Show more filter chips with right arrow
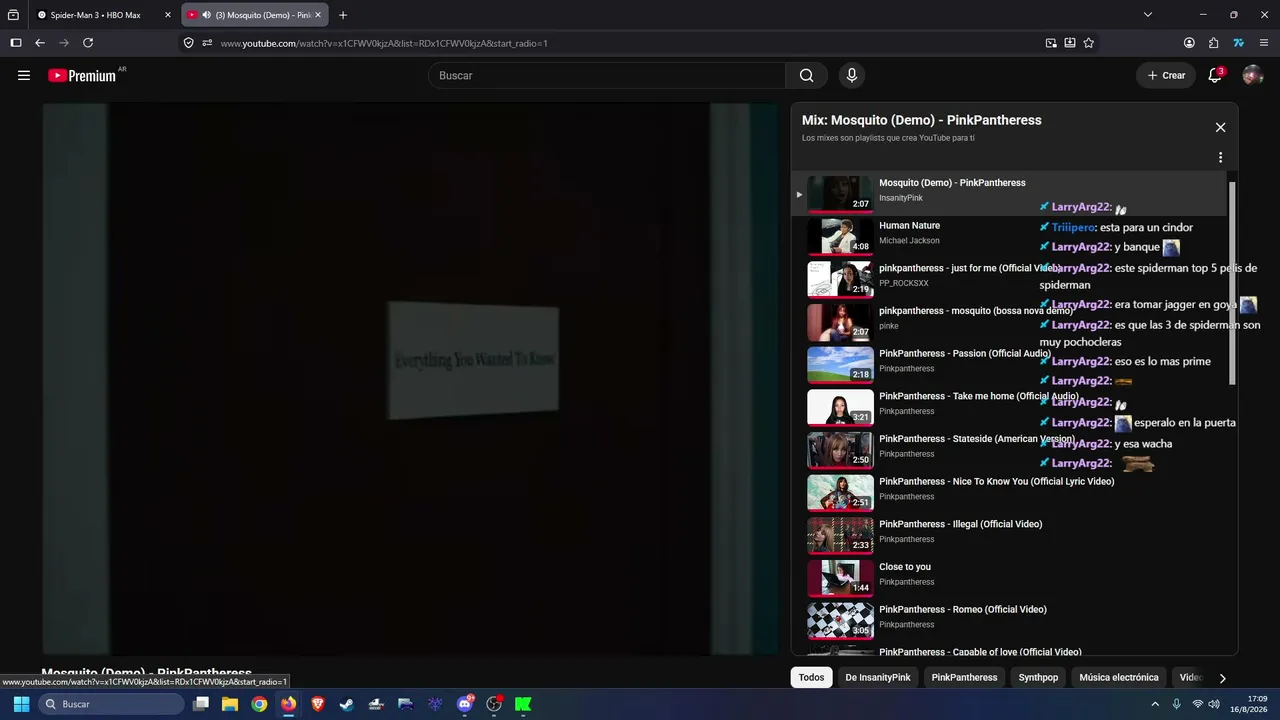 click(1222, 678)
